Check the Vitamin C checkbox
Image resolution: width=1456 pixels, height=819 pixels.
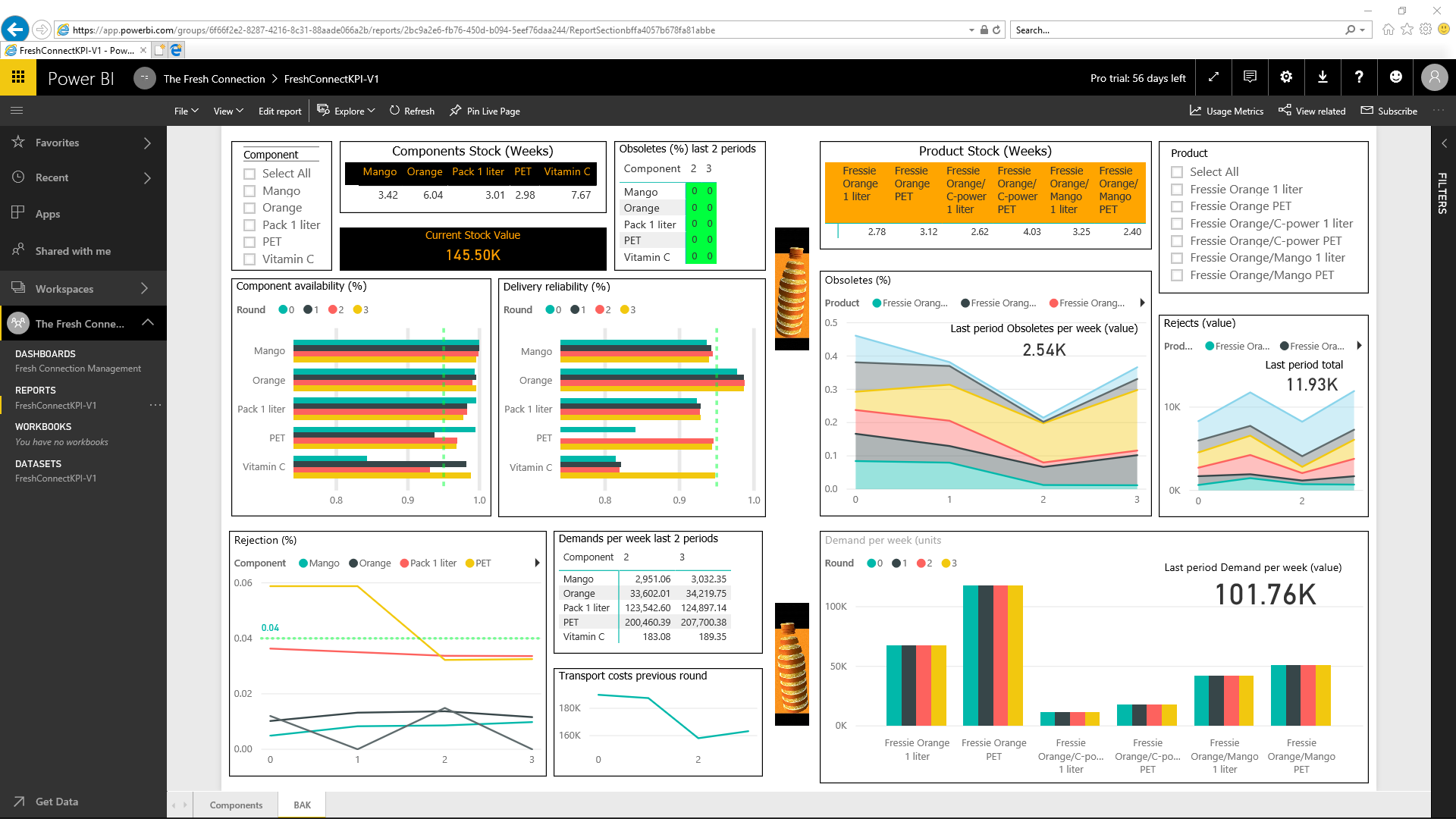pyautogui.click(x=249, y=259)
